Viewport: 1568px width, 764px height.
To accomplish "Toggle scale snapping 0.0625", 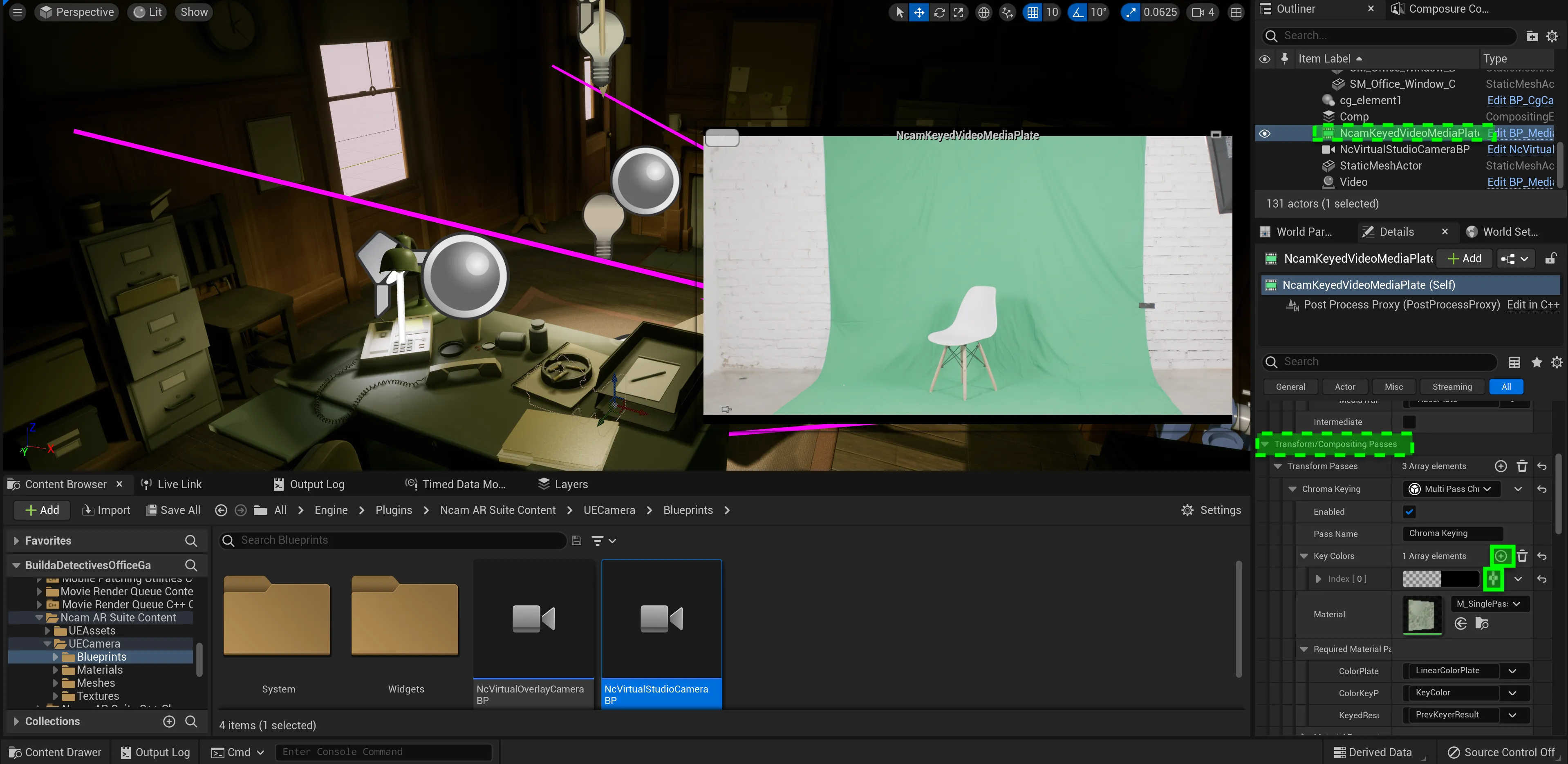I will pos(1130,12).
